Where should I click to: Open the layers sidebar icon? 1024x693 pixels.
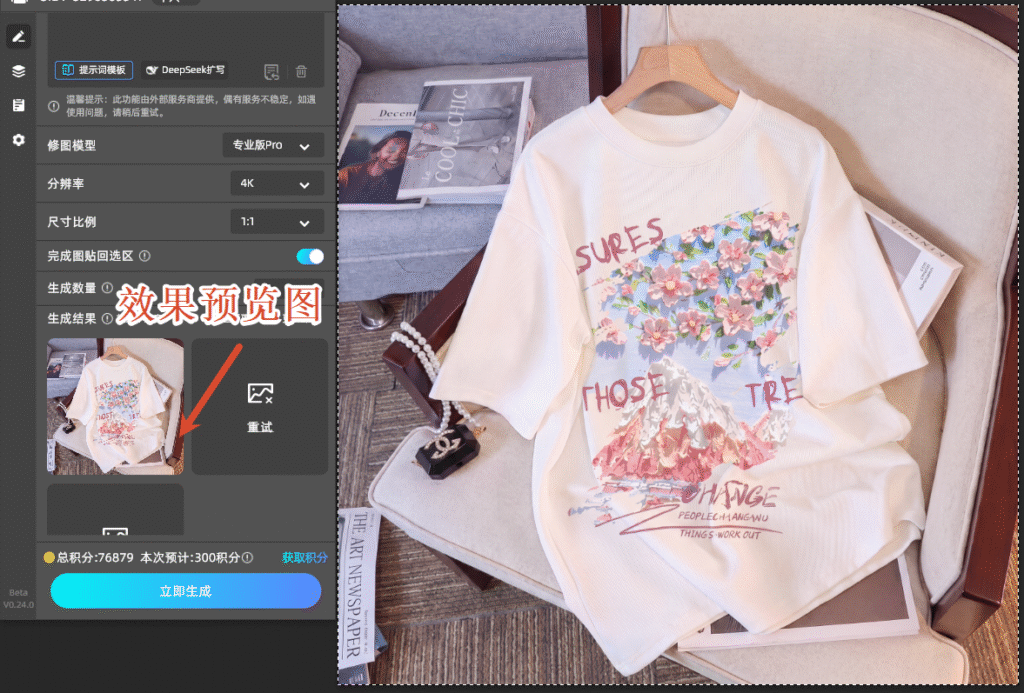tap(18, 71)
